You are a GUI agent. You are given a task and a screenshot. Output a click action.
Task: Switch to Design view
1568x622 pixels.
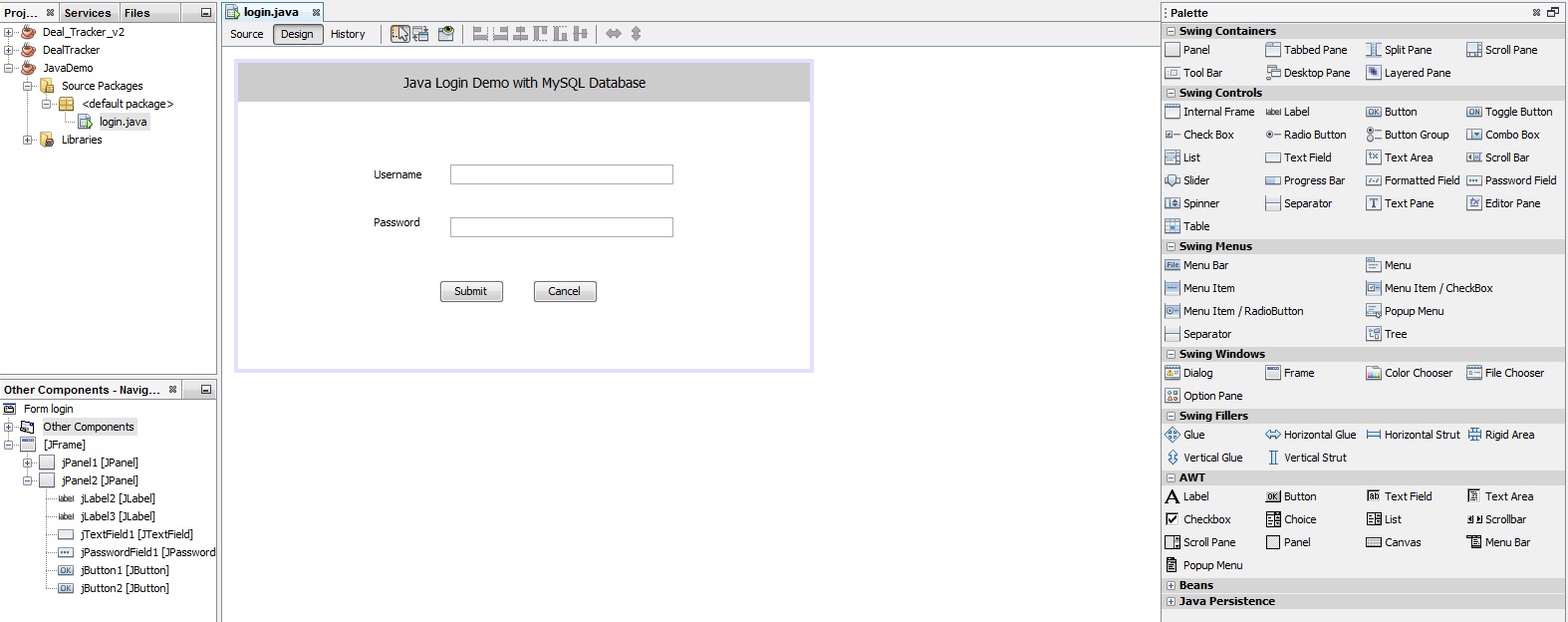pos(297,34)
